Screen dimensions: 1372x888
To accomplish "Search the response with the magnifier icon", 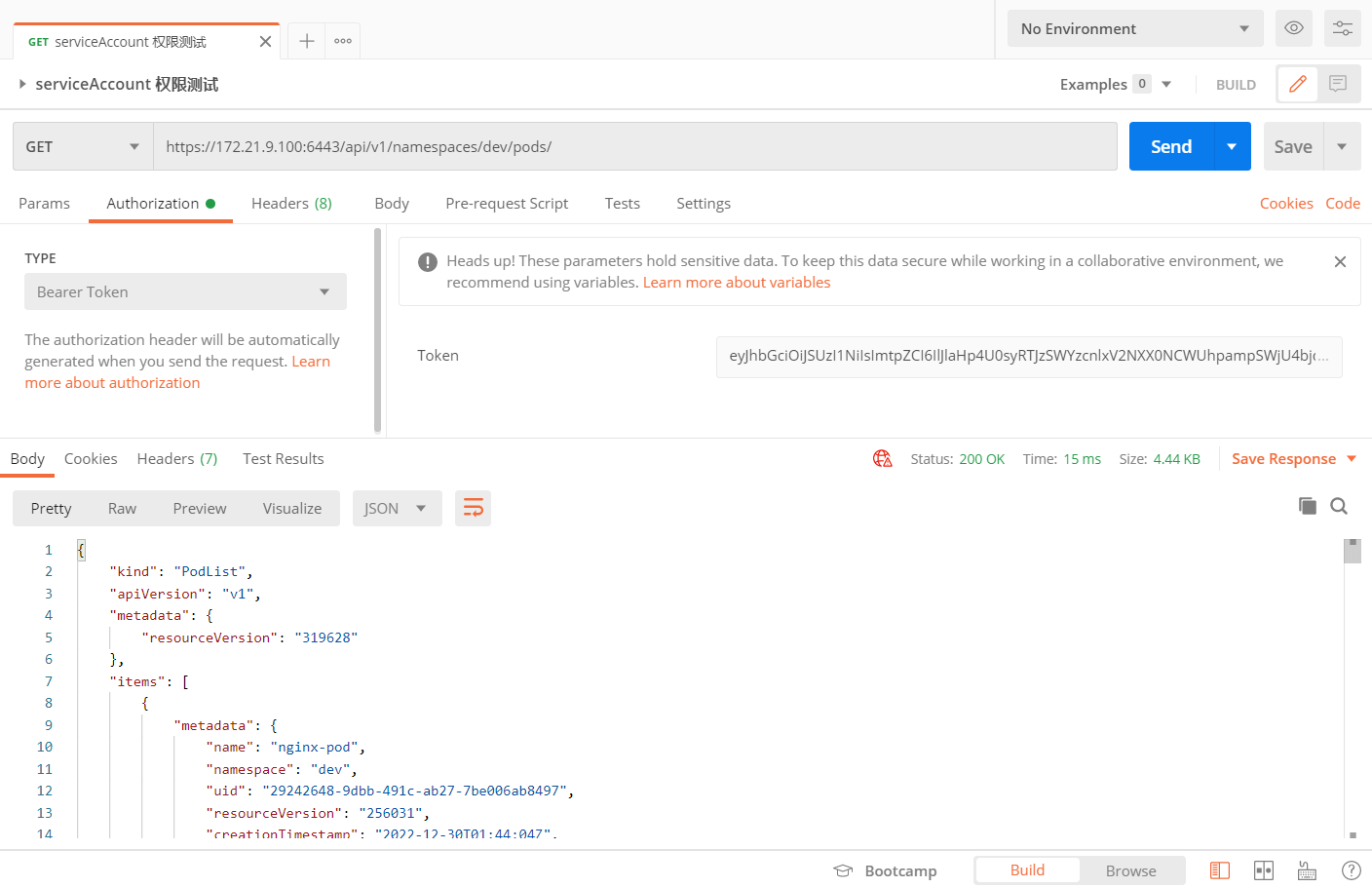I will click(x=1339, y=506).
